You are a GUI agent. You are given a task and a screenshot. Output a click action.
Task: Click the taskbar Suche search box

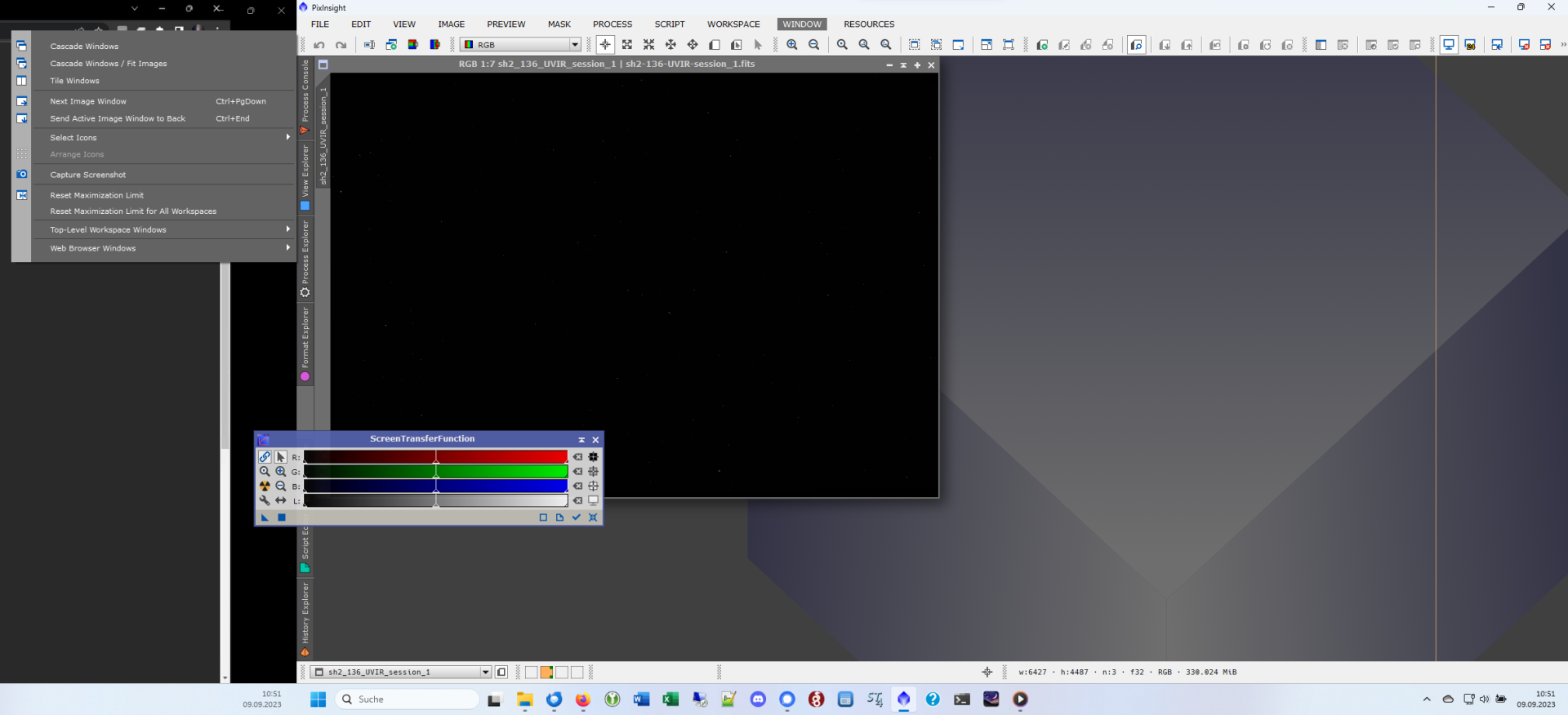pos(408,699)
